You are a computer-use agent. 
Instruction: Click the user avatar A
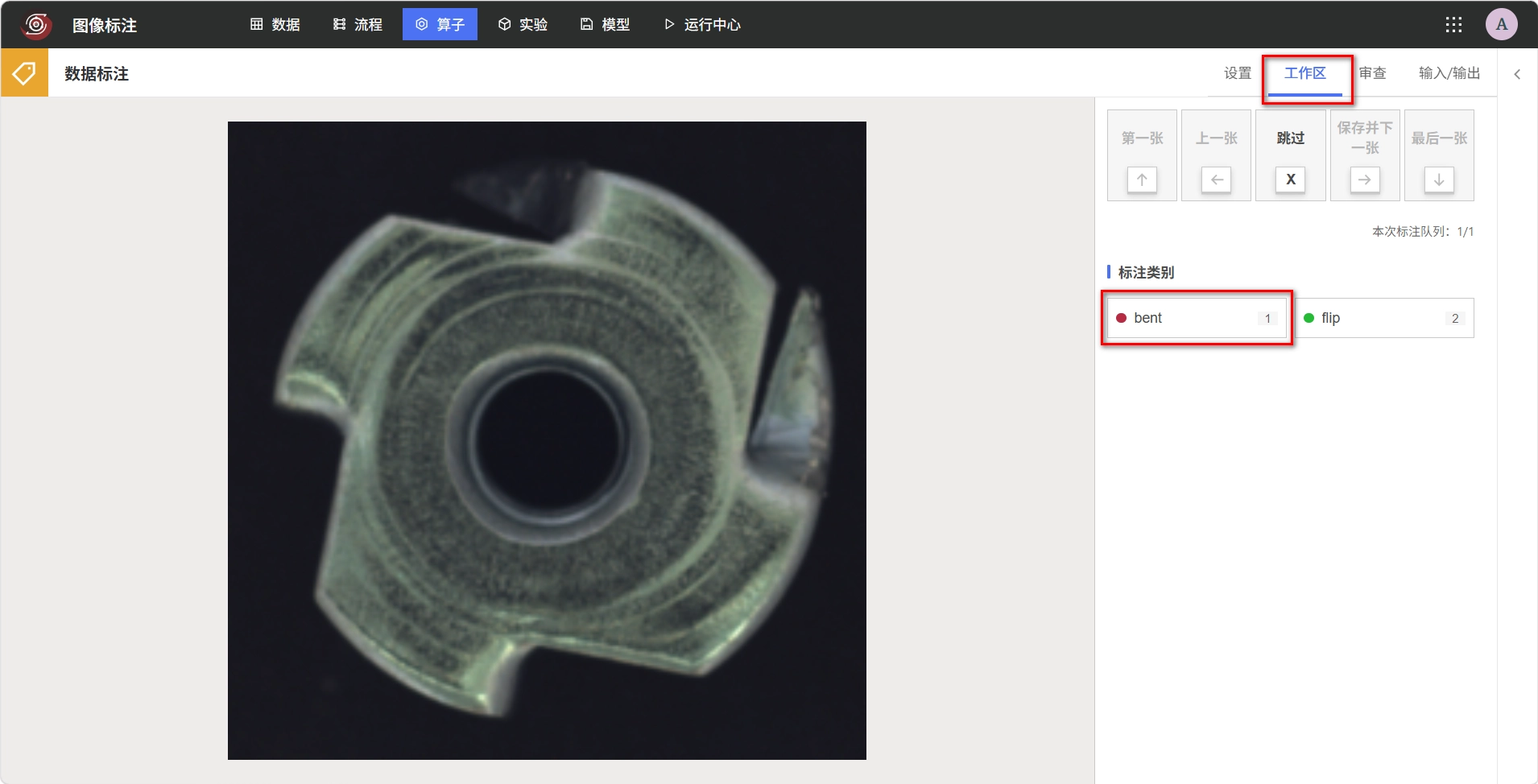coord(1502,25)
